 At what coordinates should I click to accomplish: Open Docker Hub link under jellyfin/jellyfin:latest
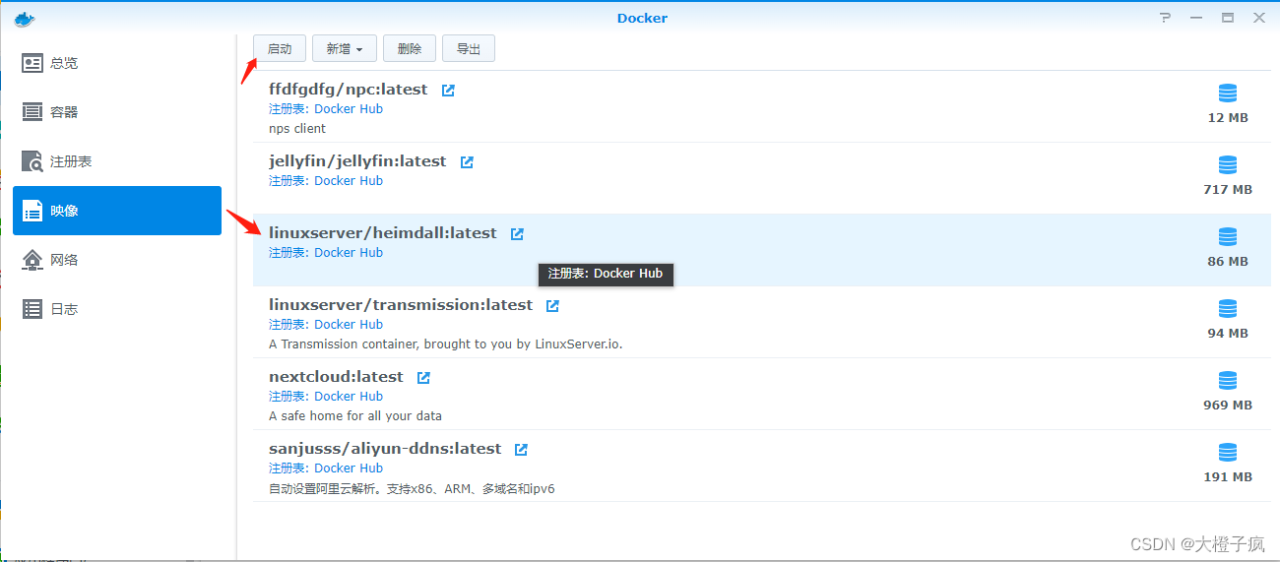pos(348,181)
